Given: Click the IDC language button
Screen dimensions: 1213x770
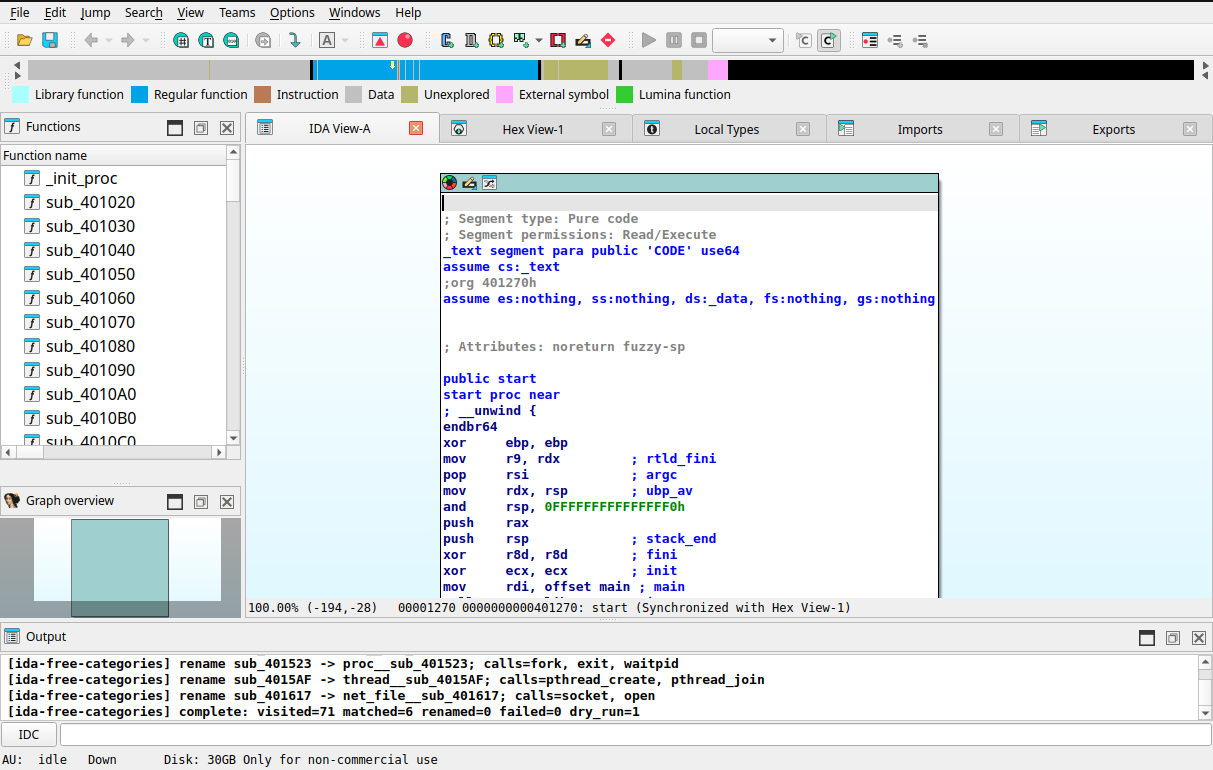Looking at the screenshot, I should (29, 735).
